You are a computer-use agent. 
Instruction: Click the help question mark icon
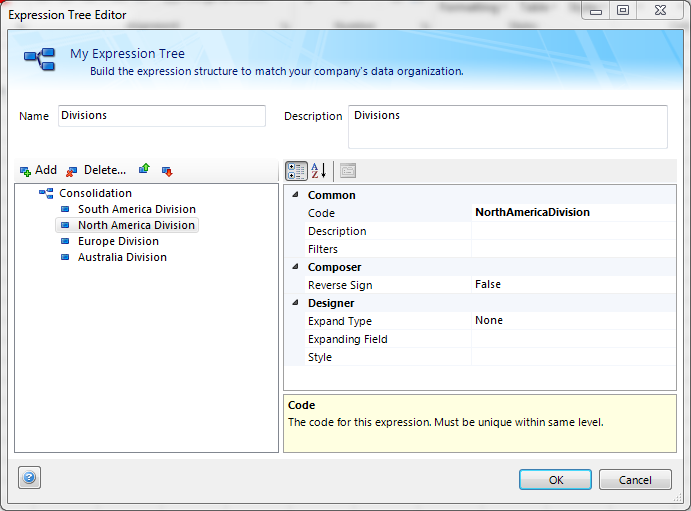[x=30, y=478]
